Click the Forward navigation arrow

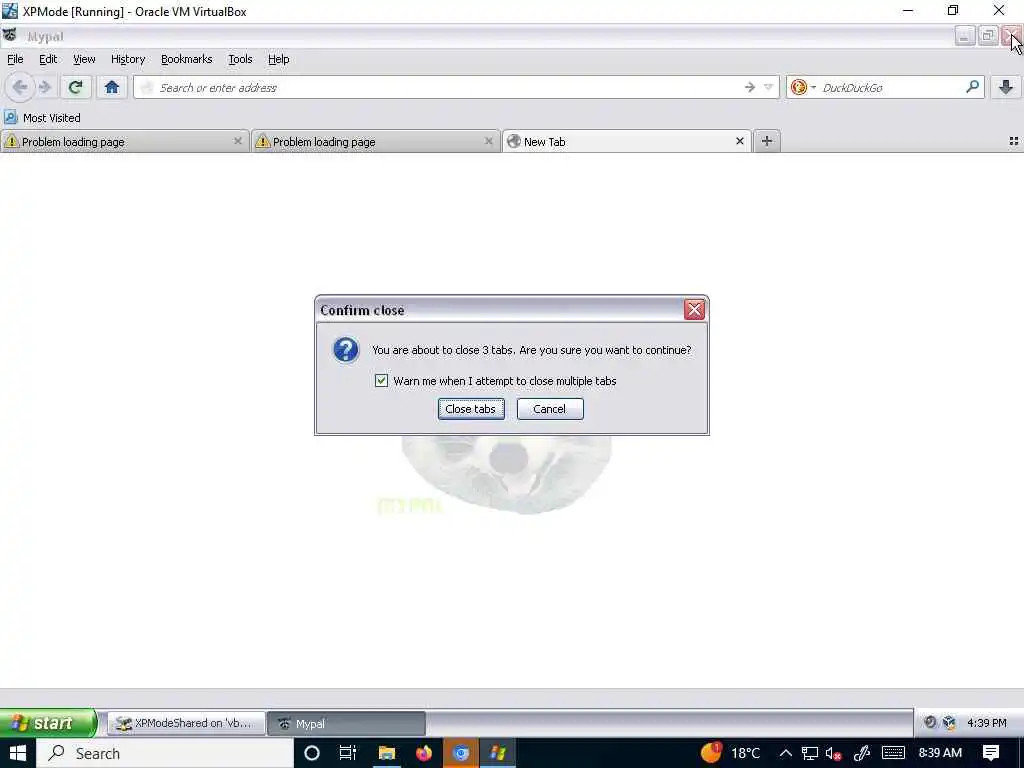tap(45, 87)
